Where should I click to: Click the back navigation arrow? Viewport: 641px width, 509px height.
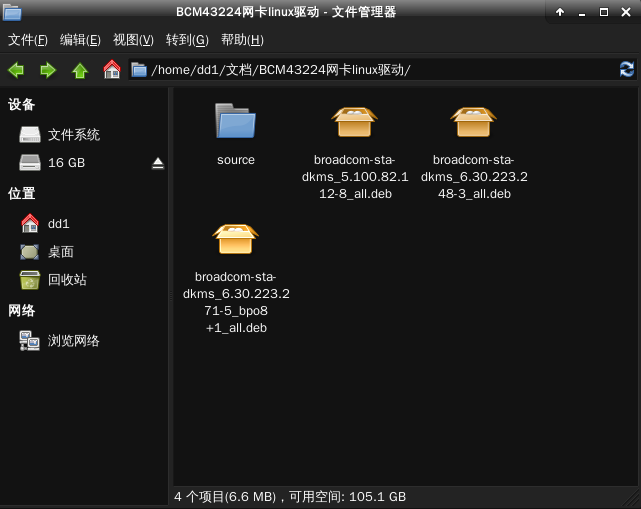[16, 70]
